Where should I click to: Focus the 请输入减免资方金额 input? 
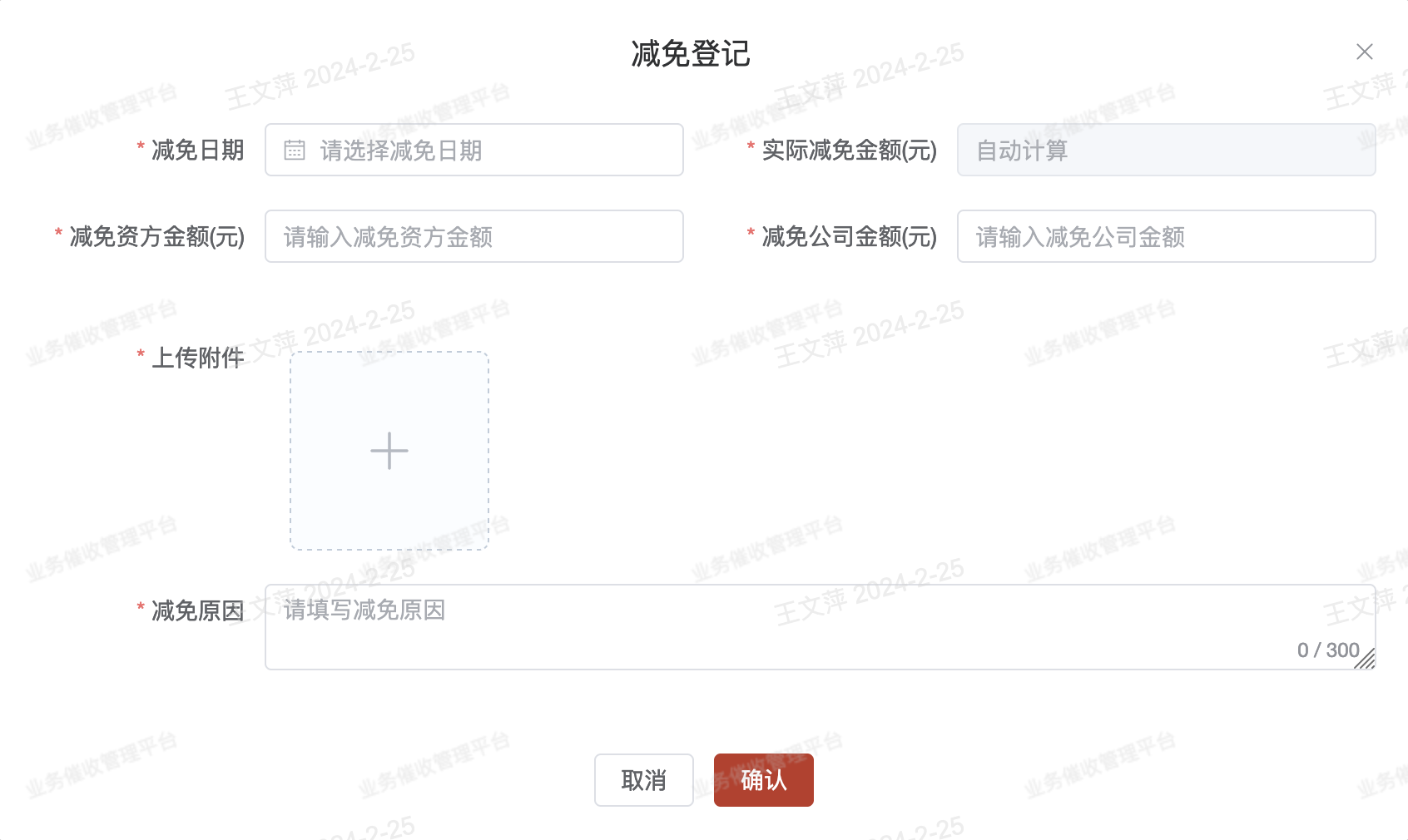pyautogui.click(x=474, y=236)
